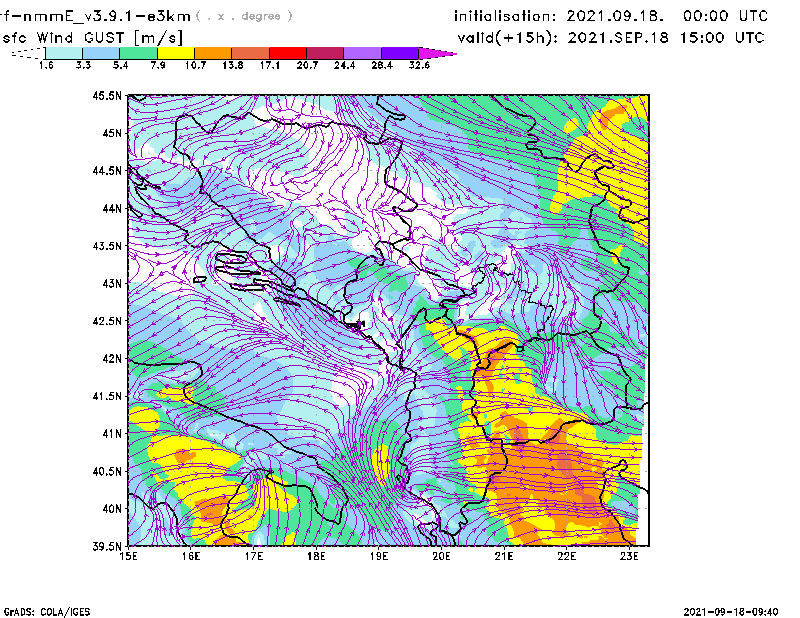
Task: Click the legend value "10.7"
Action: click(x=195, y=65)
